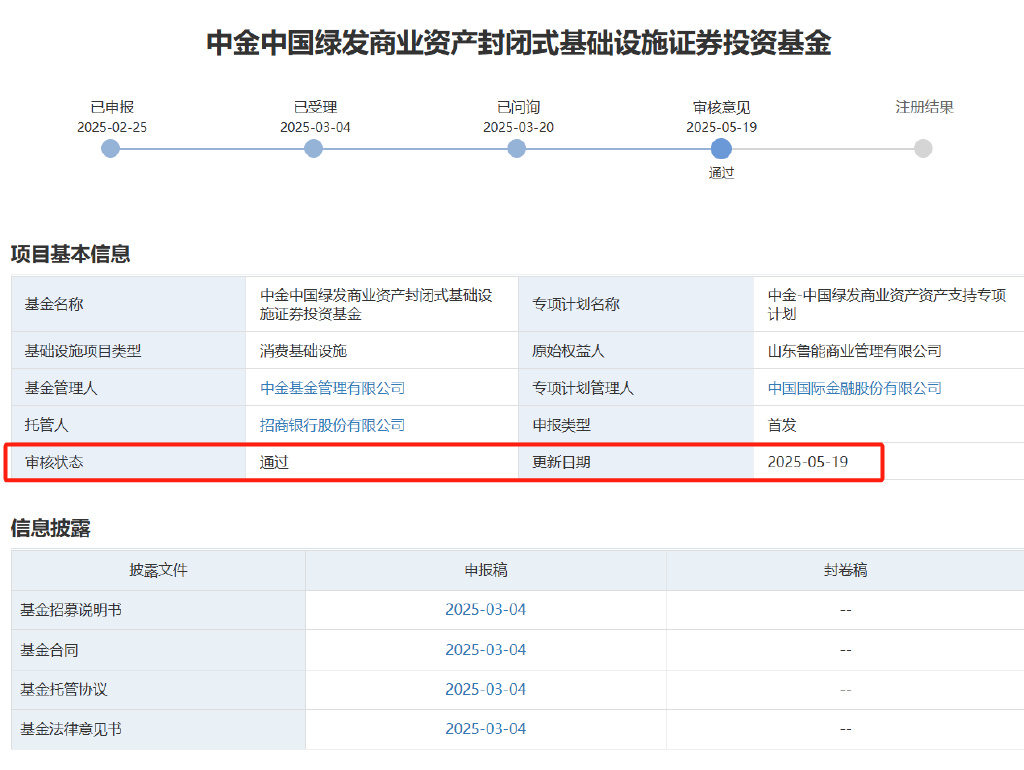
Task: Click the 首发 申报类型 value
Action: point(782,425)
